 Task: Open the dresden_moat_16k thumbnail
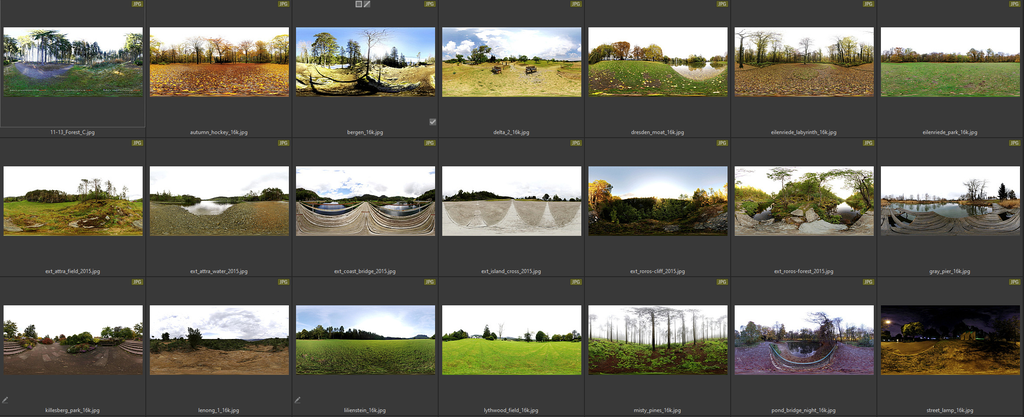657,62
